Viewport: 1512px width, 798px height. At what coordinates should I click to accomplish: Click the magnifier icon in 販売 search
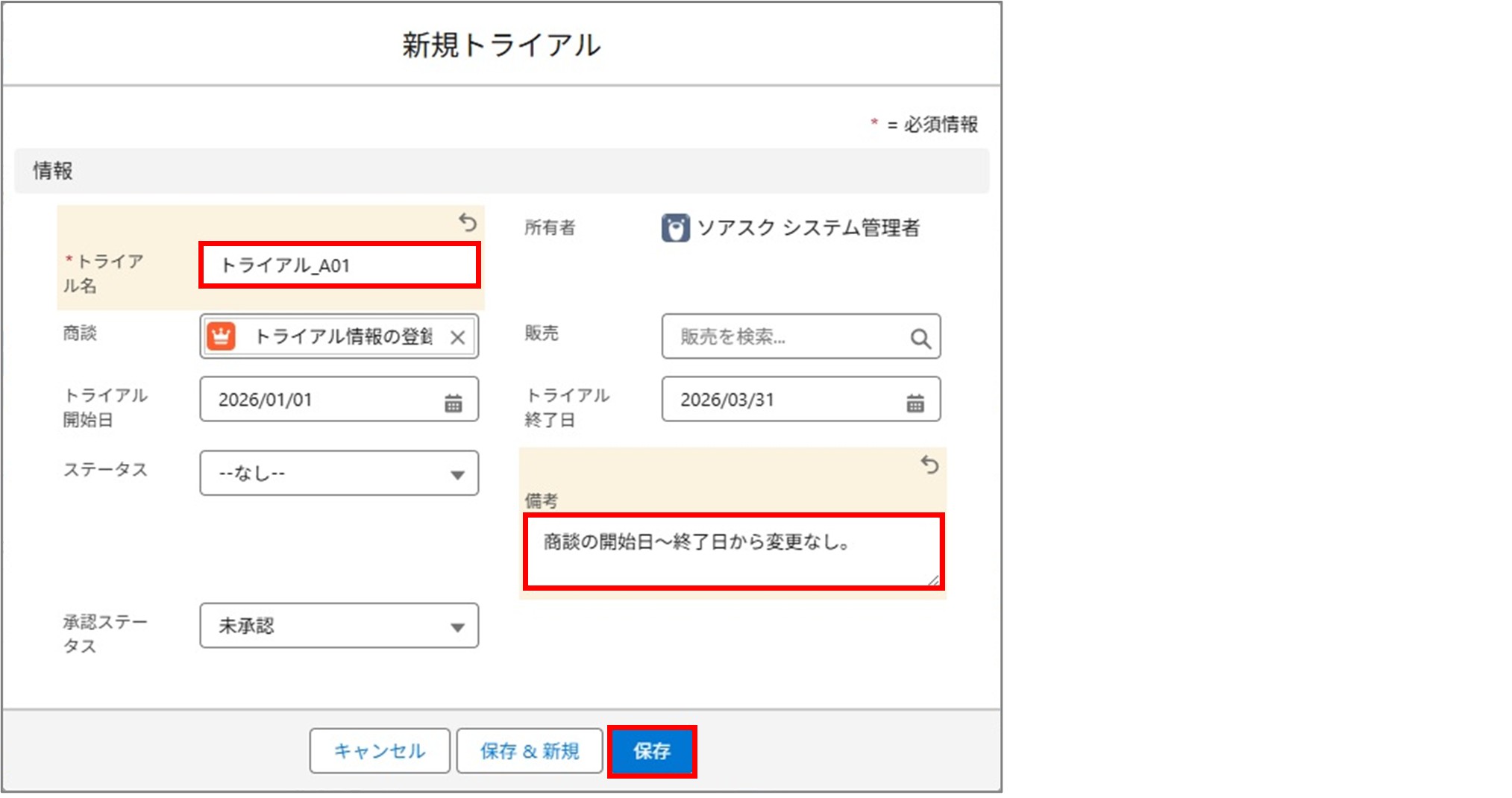click(921, 338)
